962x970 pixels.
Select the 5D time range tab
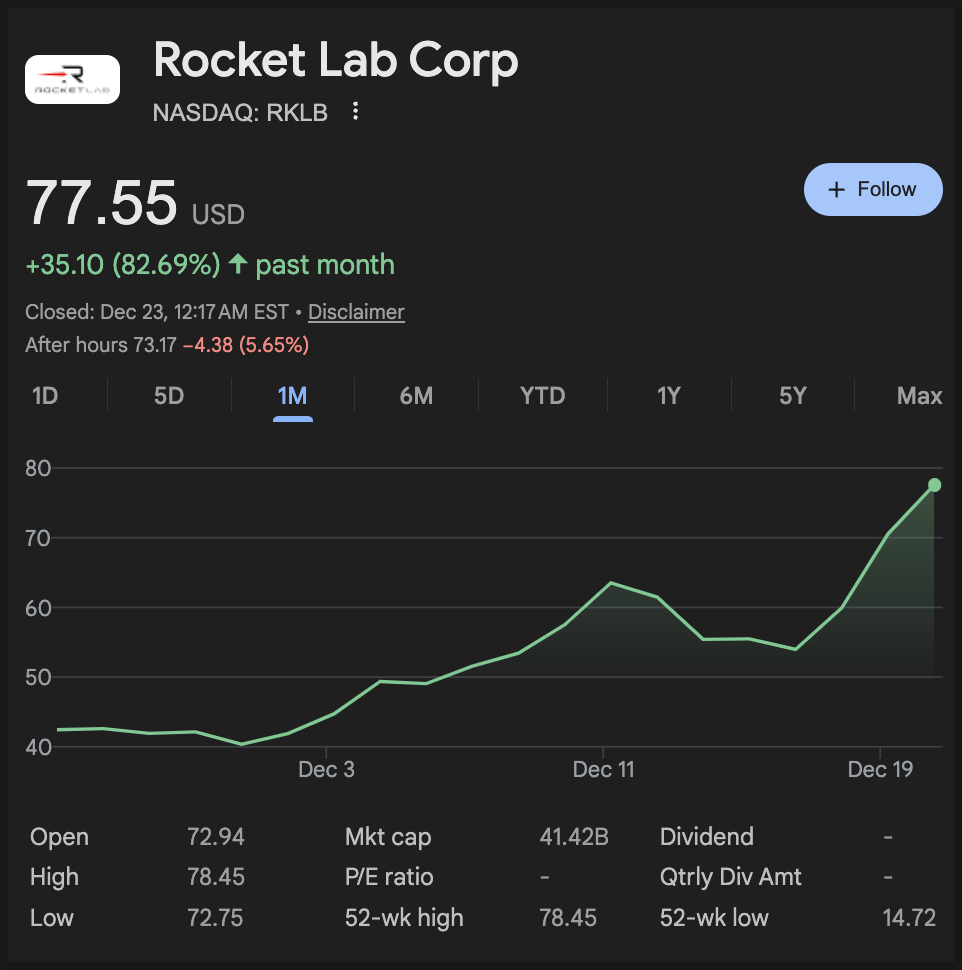pyautogui.click(x=169, y=396)
